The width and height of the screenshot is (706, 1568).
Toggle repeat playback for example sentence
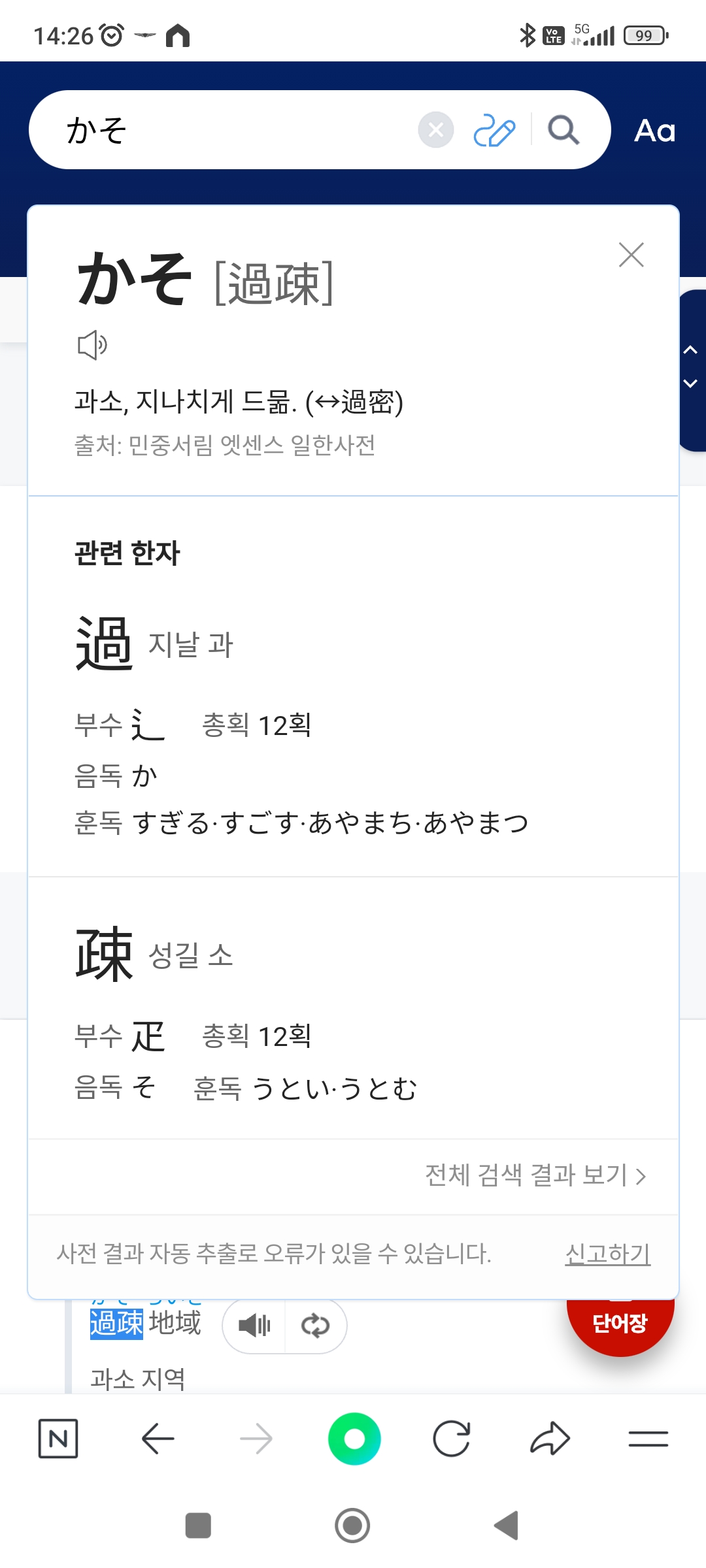pos(315,1326)
